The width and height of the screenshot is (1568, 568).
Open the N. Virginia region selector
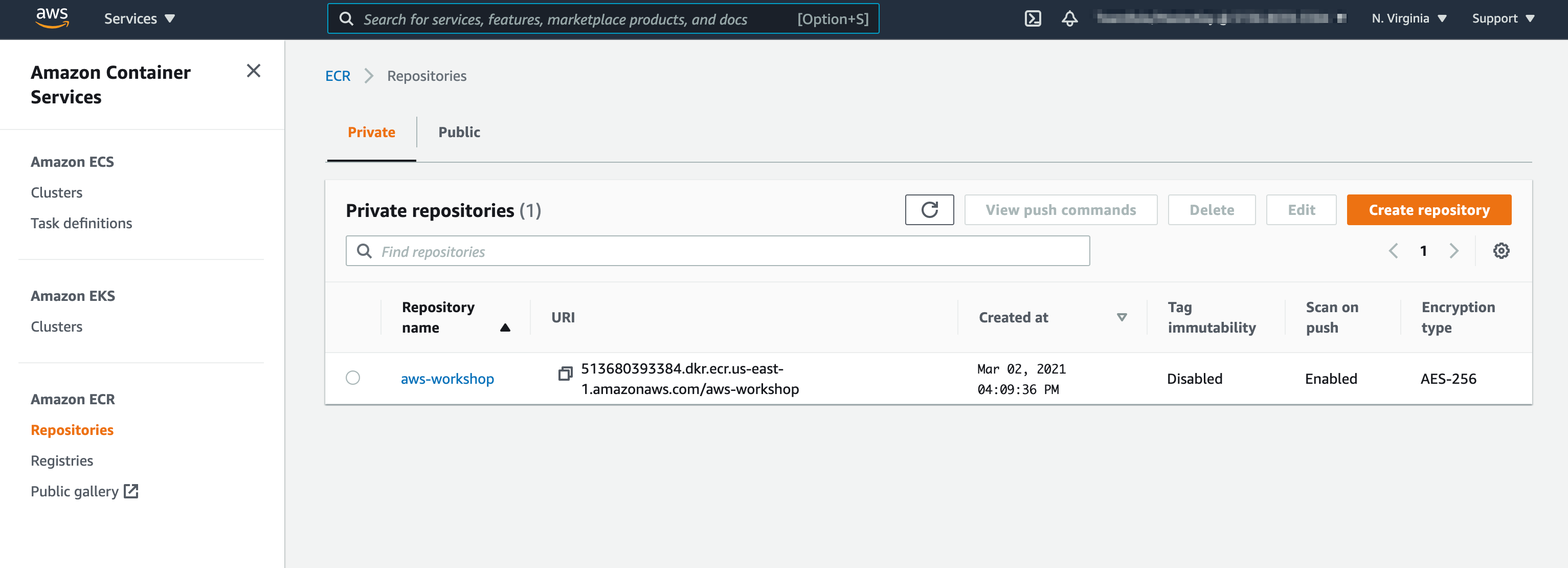[x=1408, y=19]
